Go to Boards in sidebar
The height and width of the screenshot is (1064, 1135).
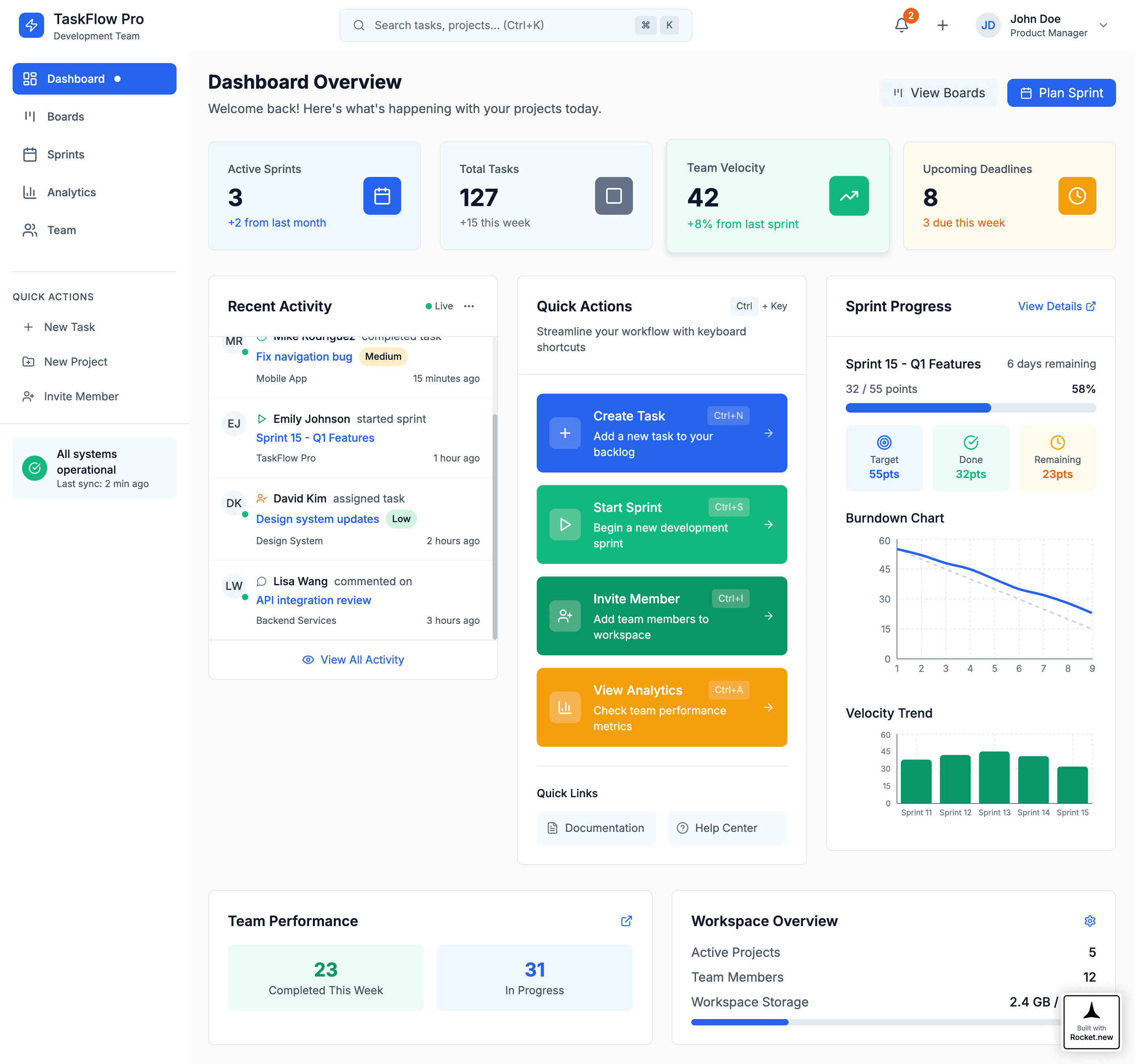tap(94, 116)
